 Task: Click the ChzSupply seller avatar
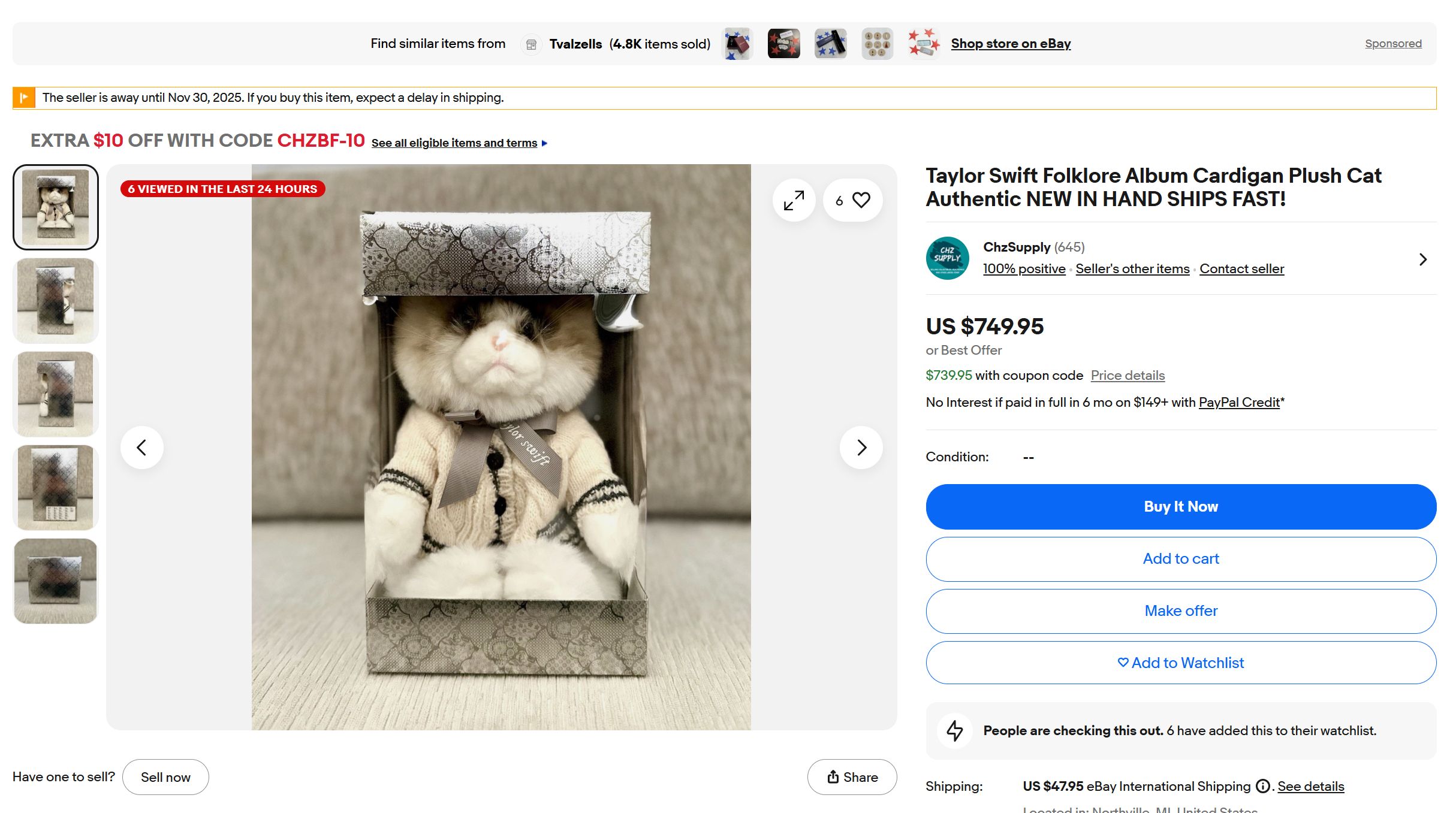click(x=948, y=258)
